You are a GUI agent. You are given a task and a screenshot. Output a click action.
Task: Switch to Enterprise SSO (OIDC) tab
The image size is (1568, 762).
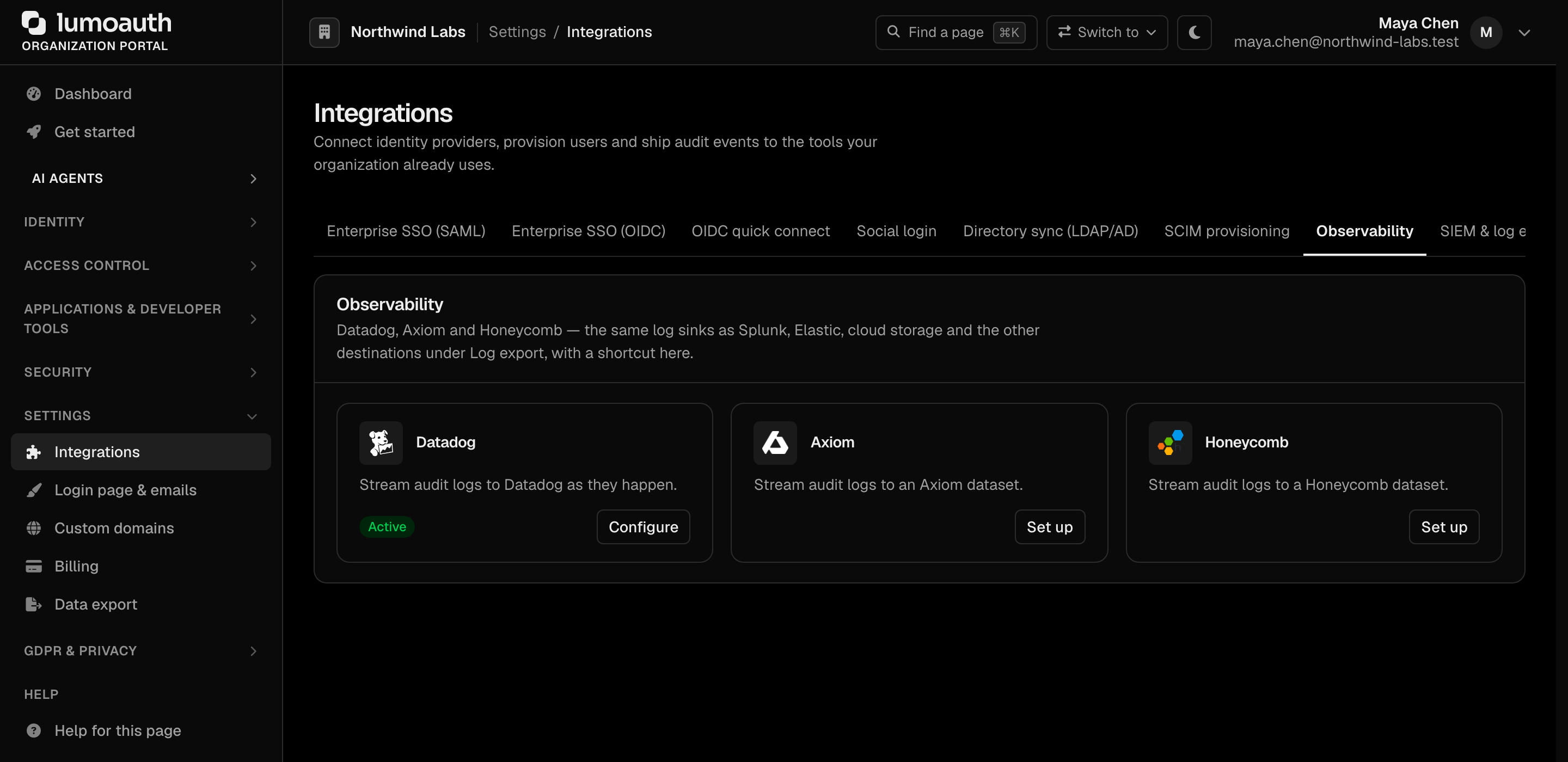click(x=589, y=231)
